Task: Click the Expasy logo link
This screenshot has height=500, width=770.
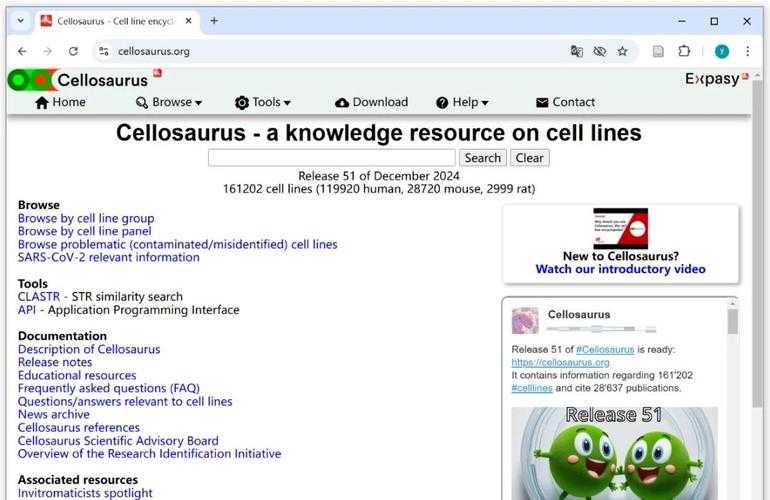Action: point(716,79)
